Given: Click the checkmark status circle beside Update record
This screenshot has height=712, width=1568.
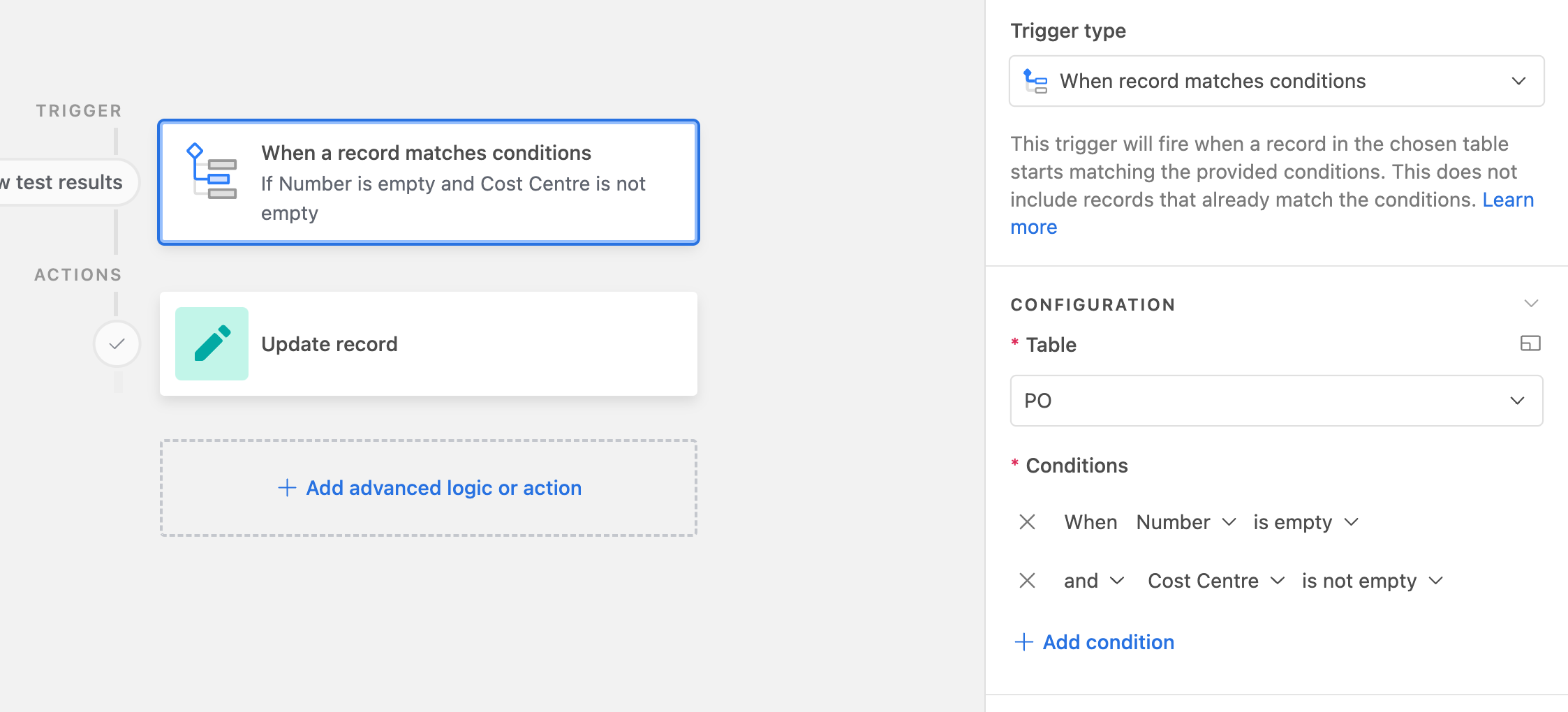Looking at the screenshot, I should click(x=117, y=343).
